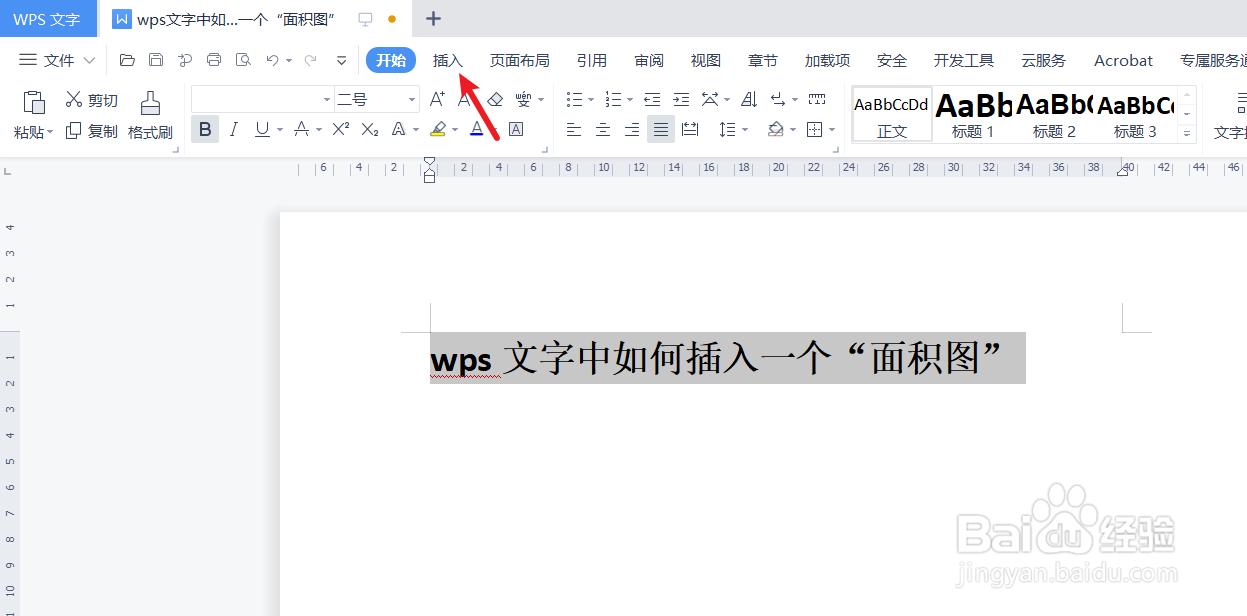Click the open folder icon in quick toolbar
This screenshot has height=616, width=1247.
click(x=127, y=60)
